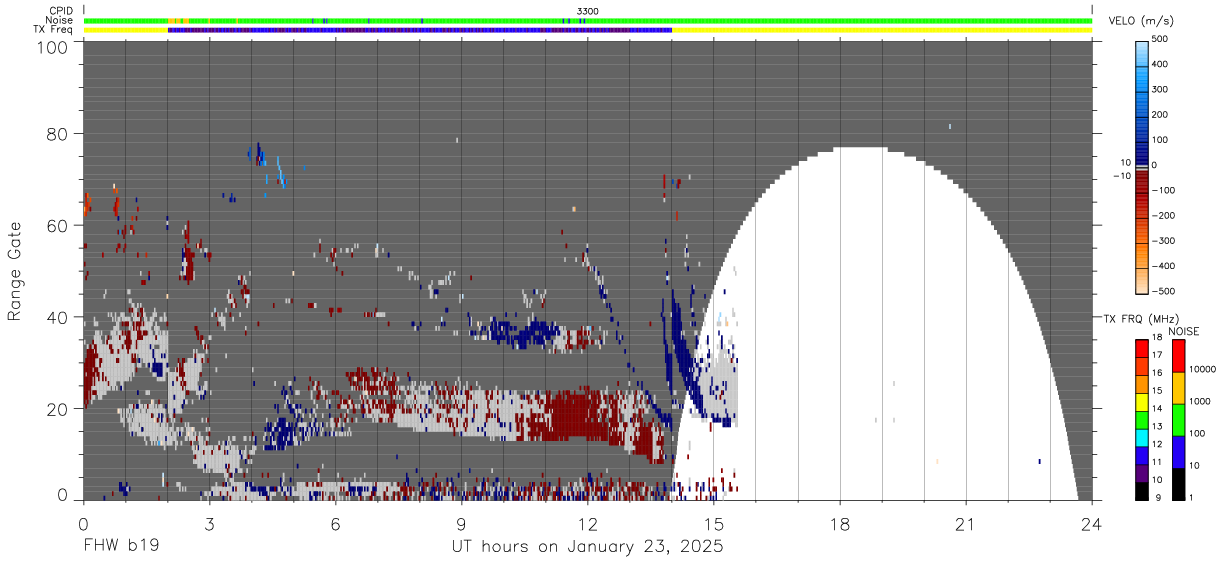The width and height of the screenshot is (1228, 567).
Task: Click the 17 tick on TX FRQ legend
Action: (1156, 355)
